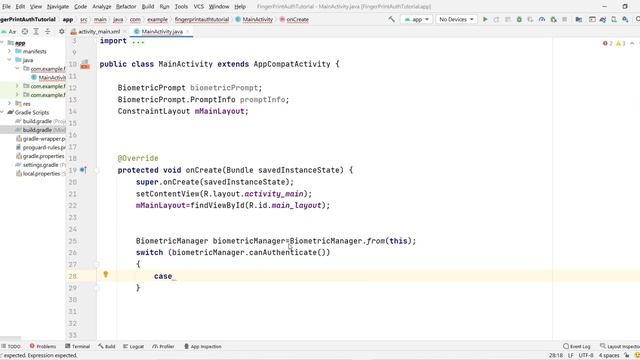Open the Android project view dropdown
640x360 pixels.
(x=9, y=31)
